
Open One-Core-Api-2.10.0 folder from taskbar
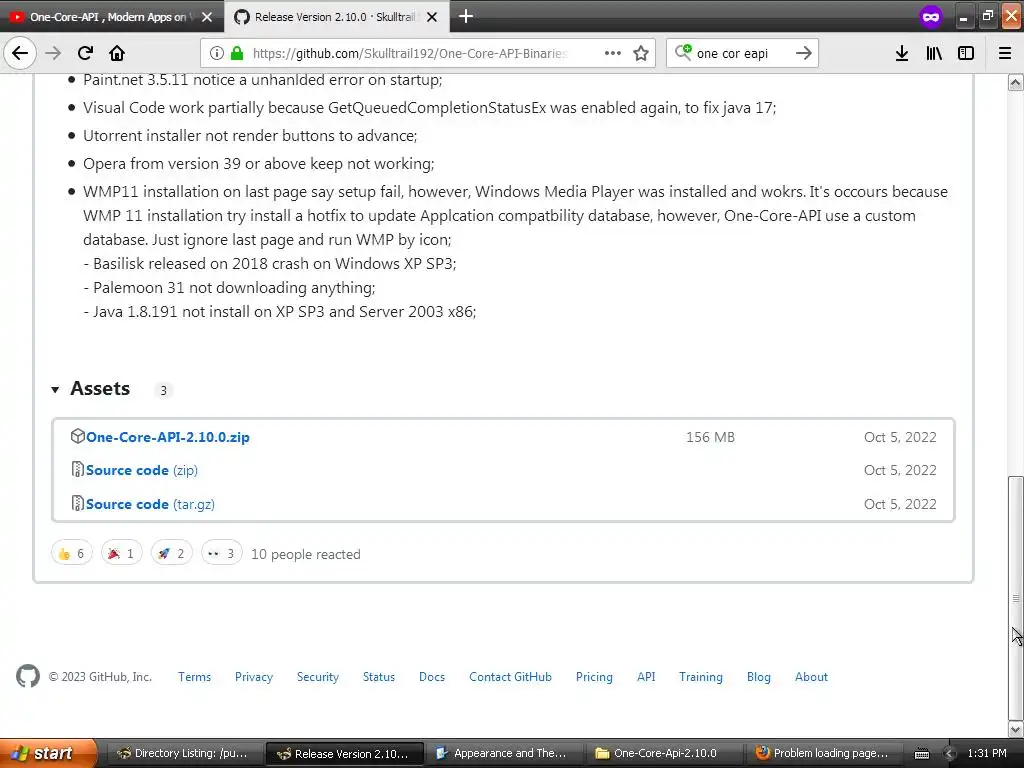click(x=664, y=753)
